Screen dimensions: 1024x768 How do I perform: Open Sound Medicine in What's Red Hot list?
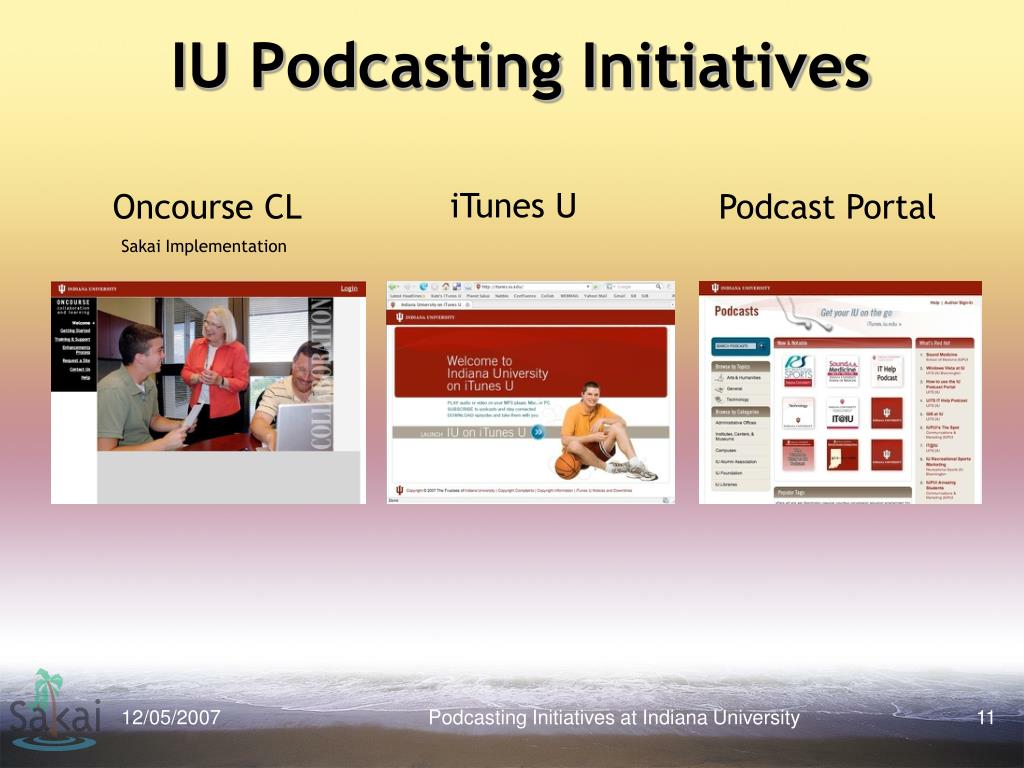942,355
